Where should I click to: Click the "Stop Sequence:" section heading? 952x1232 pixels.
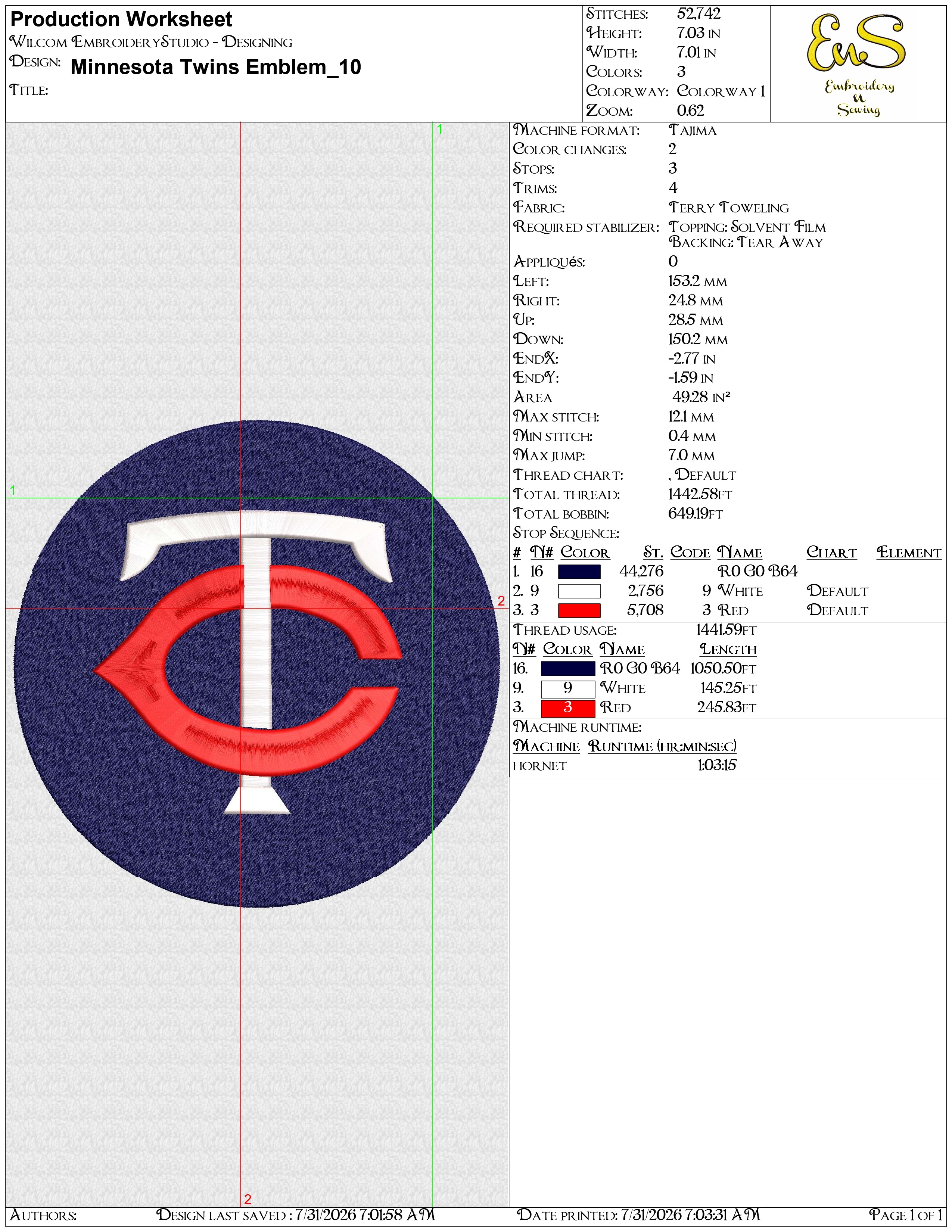pyautogui.click(x=566, y=533)
